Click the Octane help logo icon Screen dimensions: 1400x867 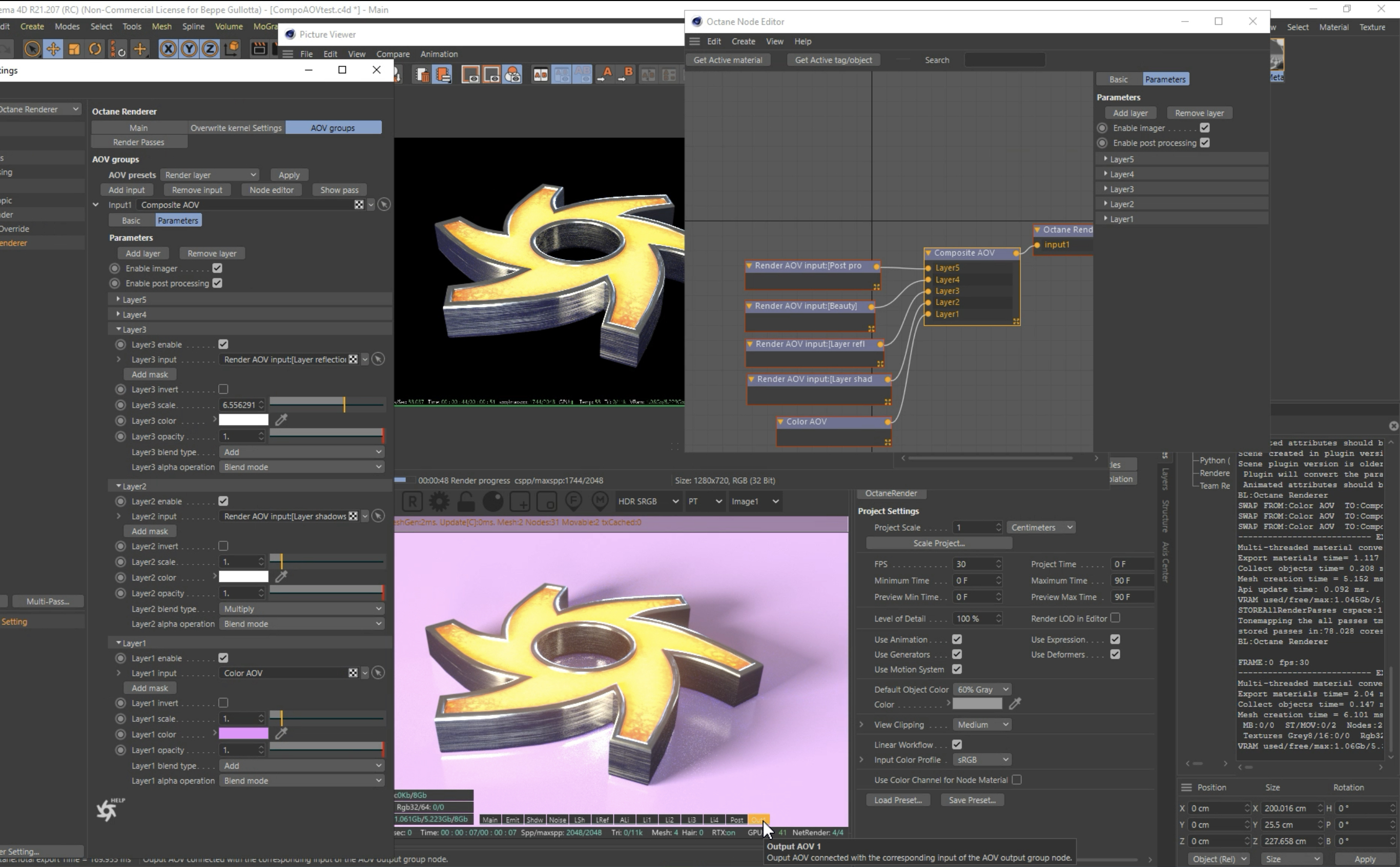pos(108,810)
